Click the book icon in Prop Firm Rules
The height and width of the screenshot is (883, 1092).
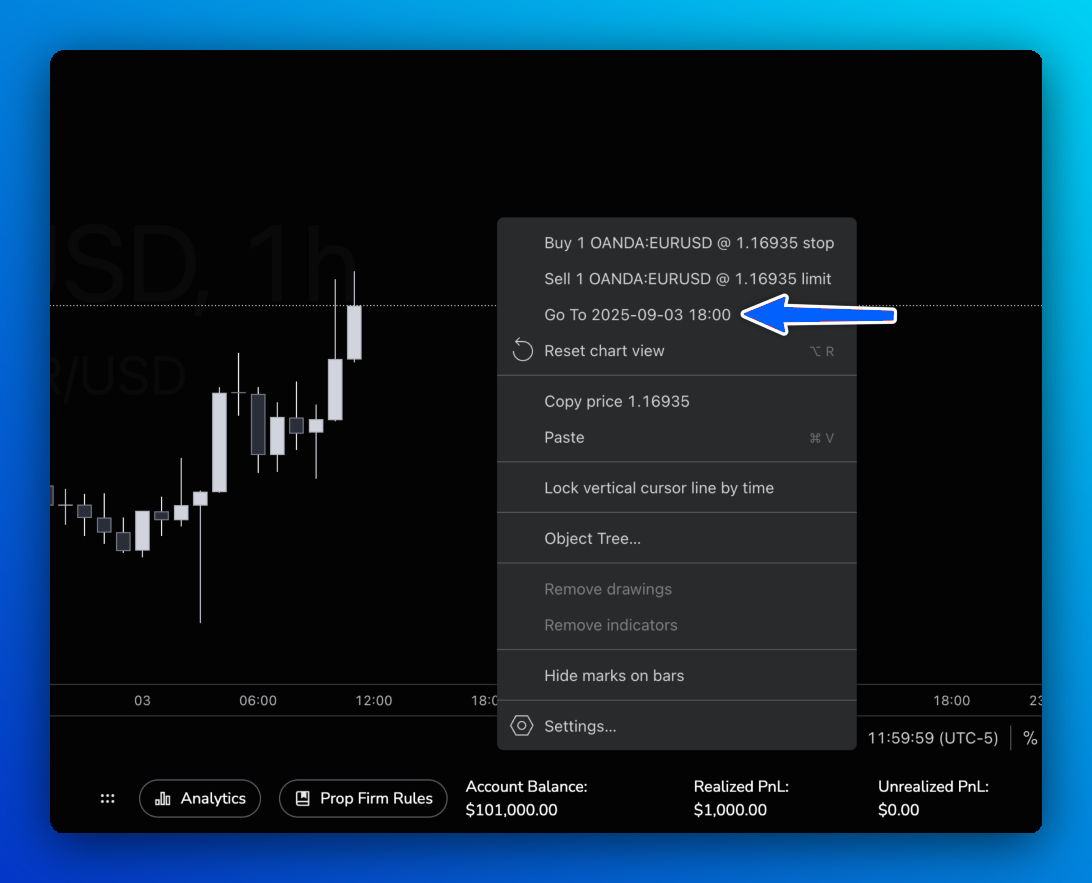[x=303, y=799]
